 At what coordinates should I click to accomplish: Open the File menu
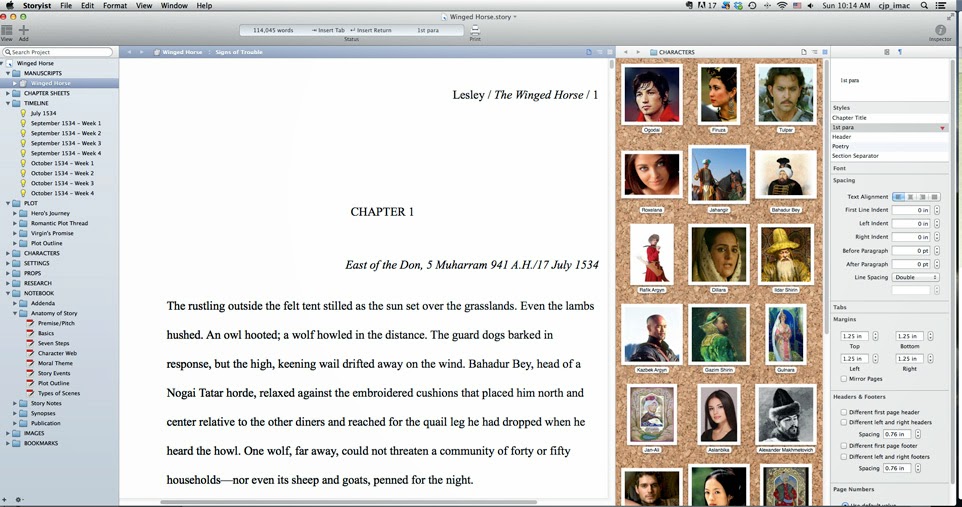tap(66, 6)
